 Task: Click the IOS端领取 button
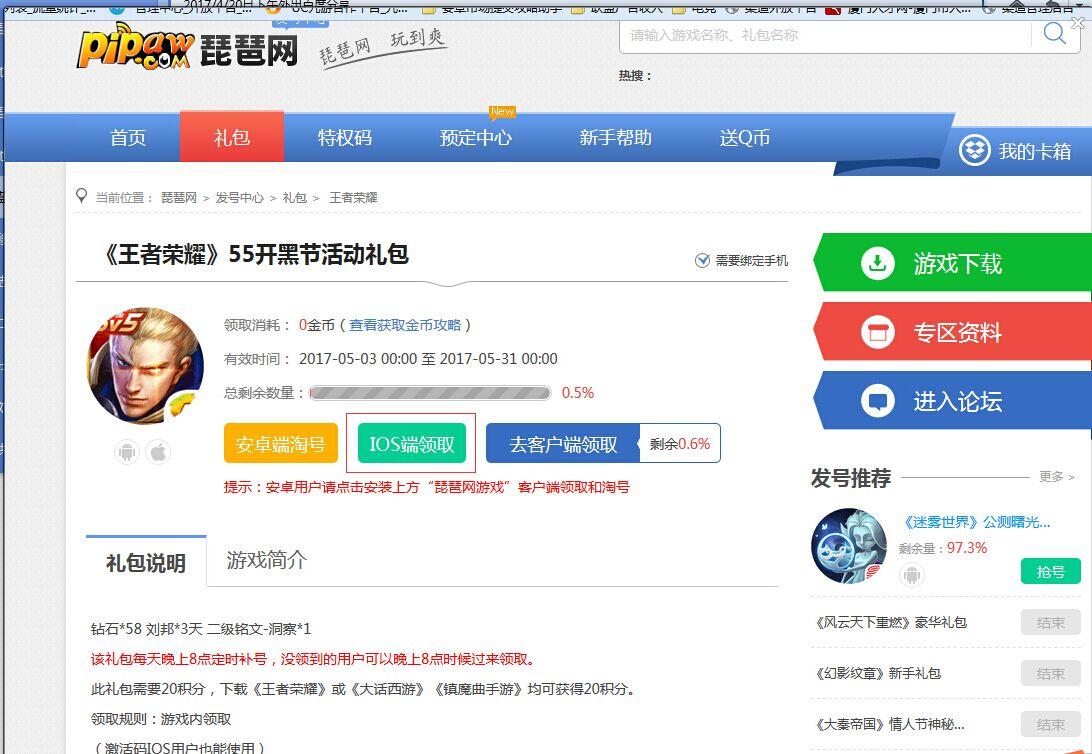(x=410, y=443)
